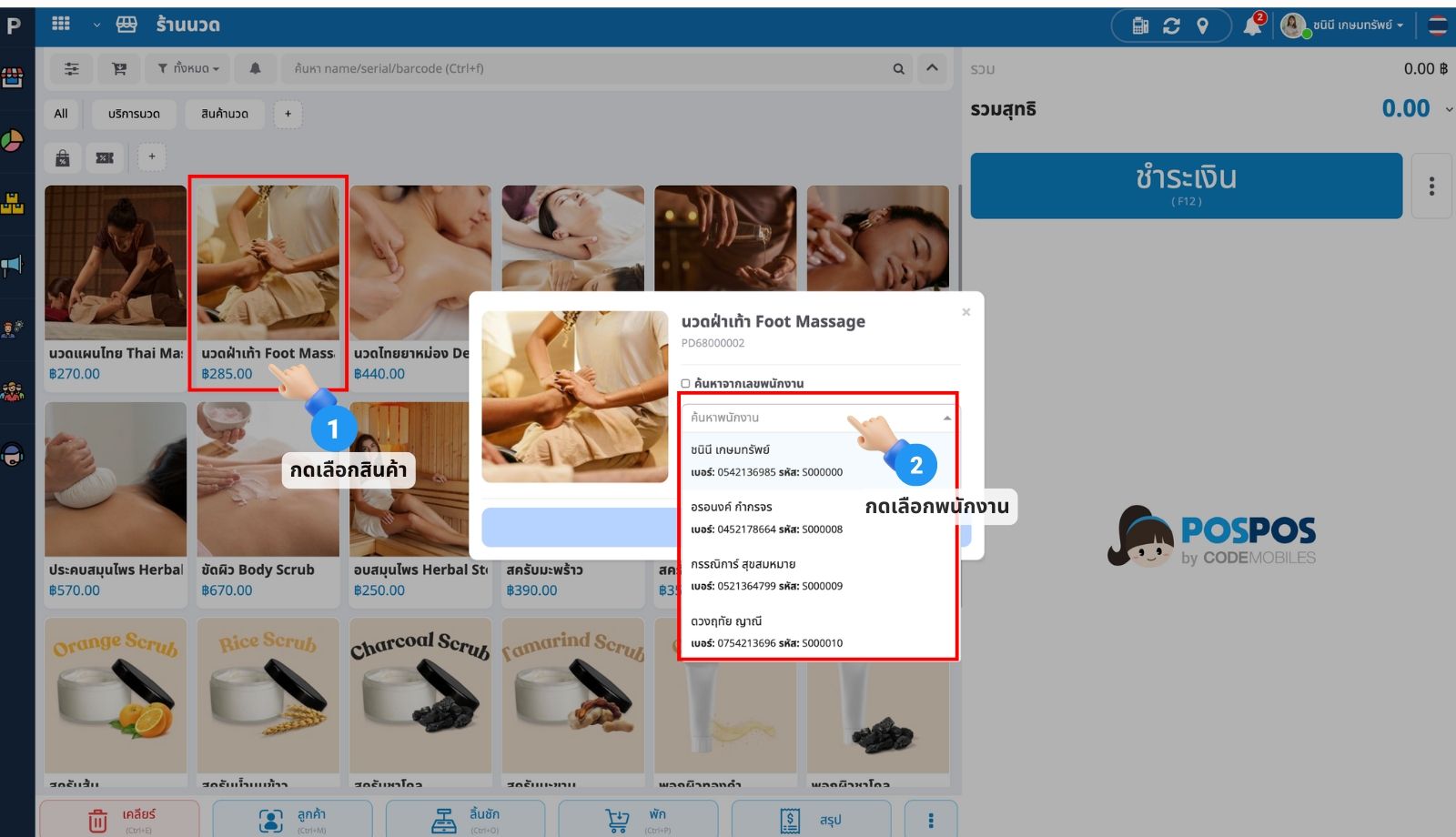Click the sync refresh icon in header

[1171, 25]
